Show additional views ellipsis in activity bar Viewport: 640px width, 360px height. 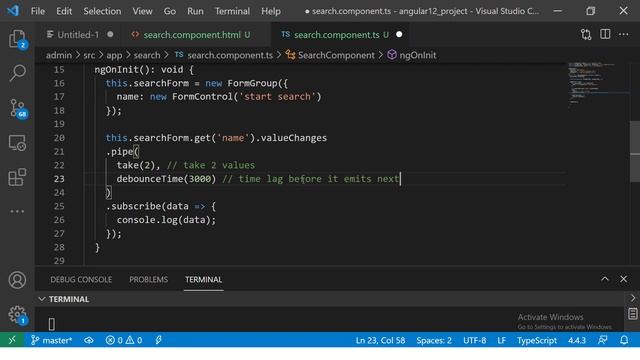point(17,211)
